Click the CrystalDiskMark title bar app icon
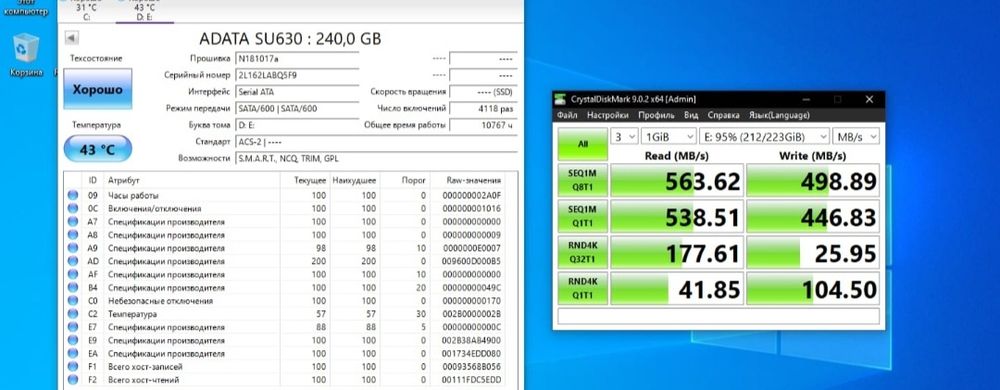This screenshot has width=1000, height=390. pos(560,99)
